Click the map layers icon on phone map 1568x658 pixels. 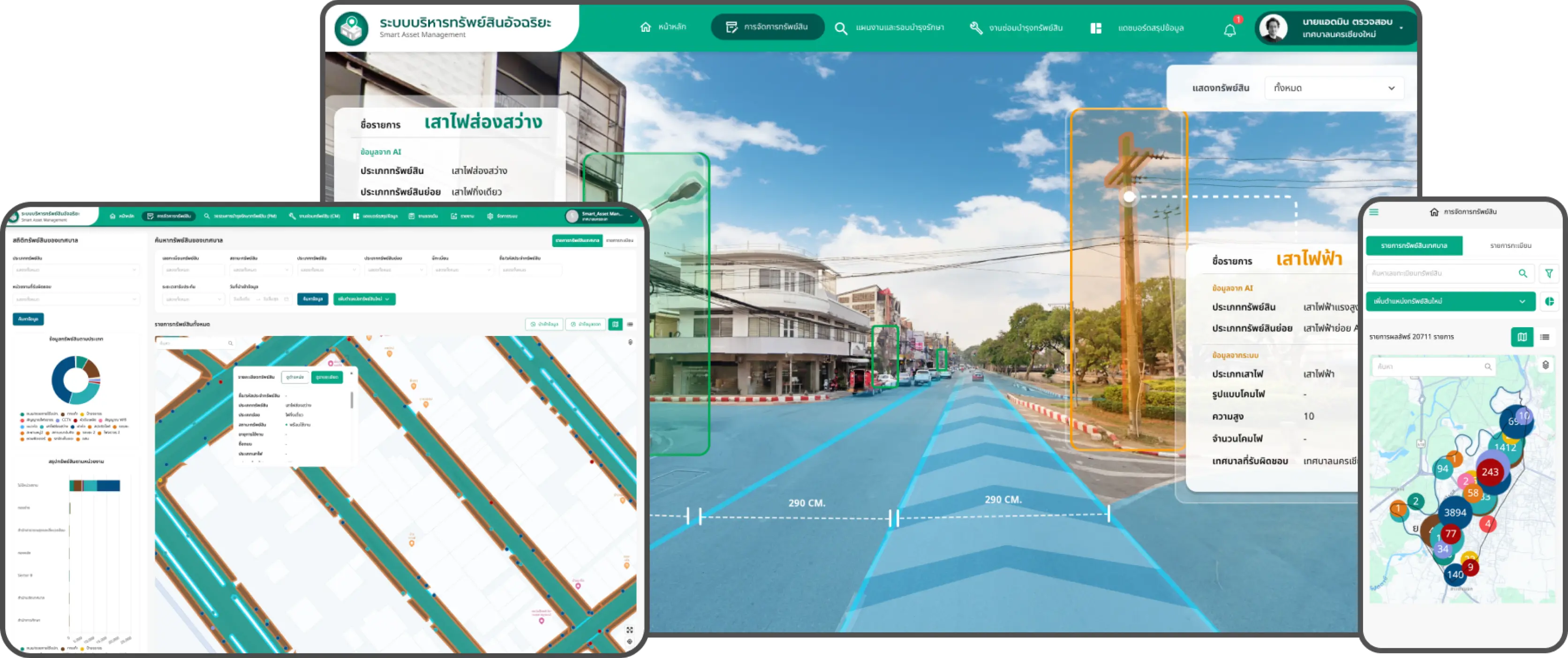1545,366
